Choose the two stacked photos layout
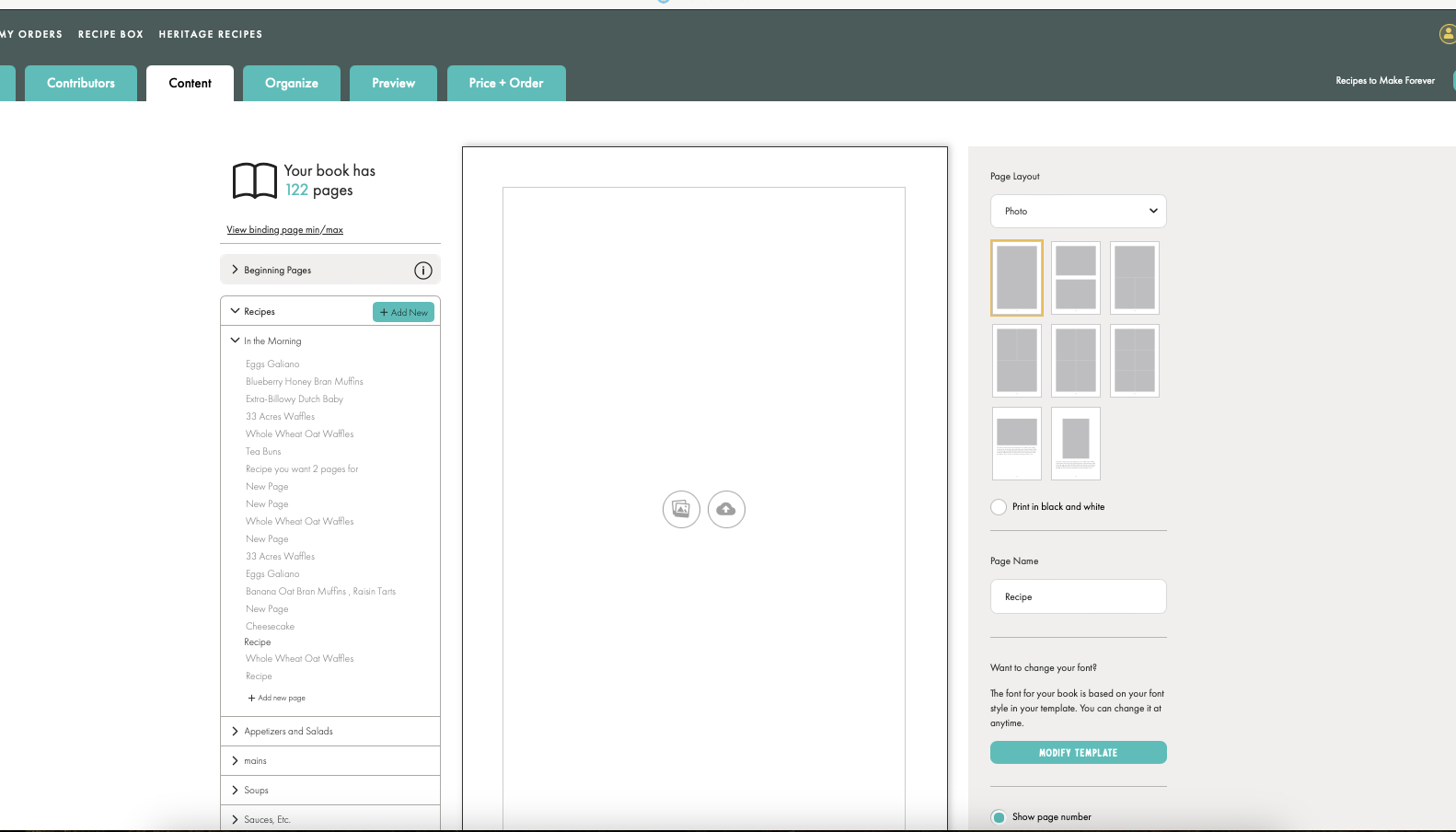1456x832 pixels. 1075,278
